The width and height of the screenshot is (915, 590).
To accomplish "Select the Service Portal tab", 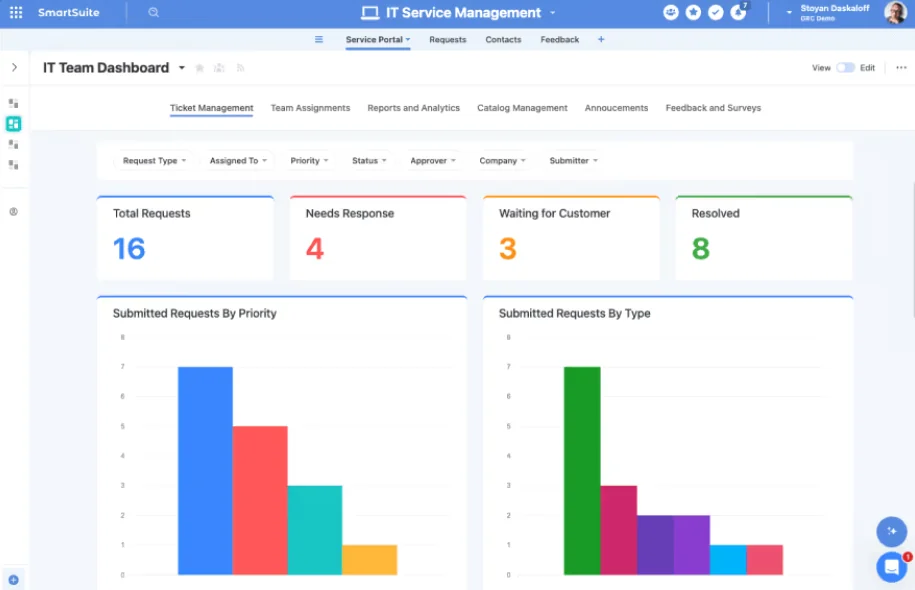I will 378,40.
